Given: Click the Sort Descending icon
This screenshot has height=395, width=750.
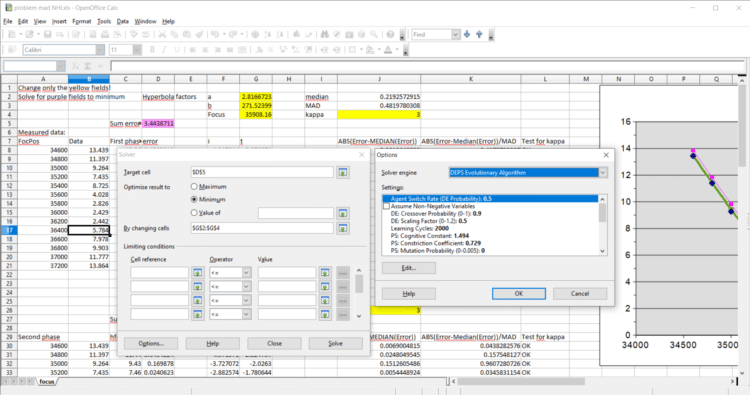Looking at the screenshot, I should [280, 34].
